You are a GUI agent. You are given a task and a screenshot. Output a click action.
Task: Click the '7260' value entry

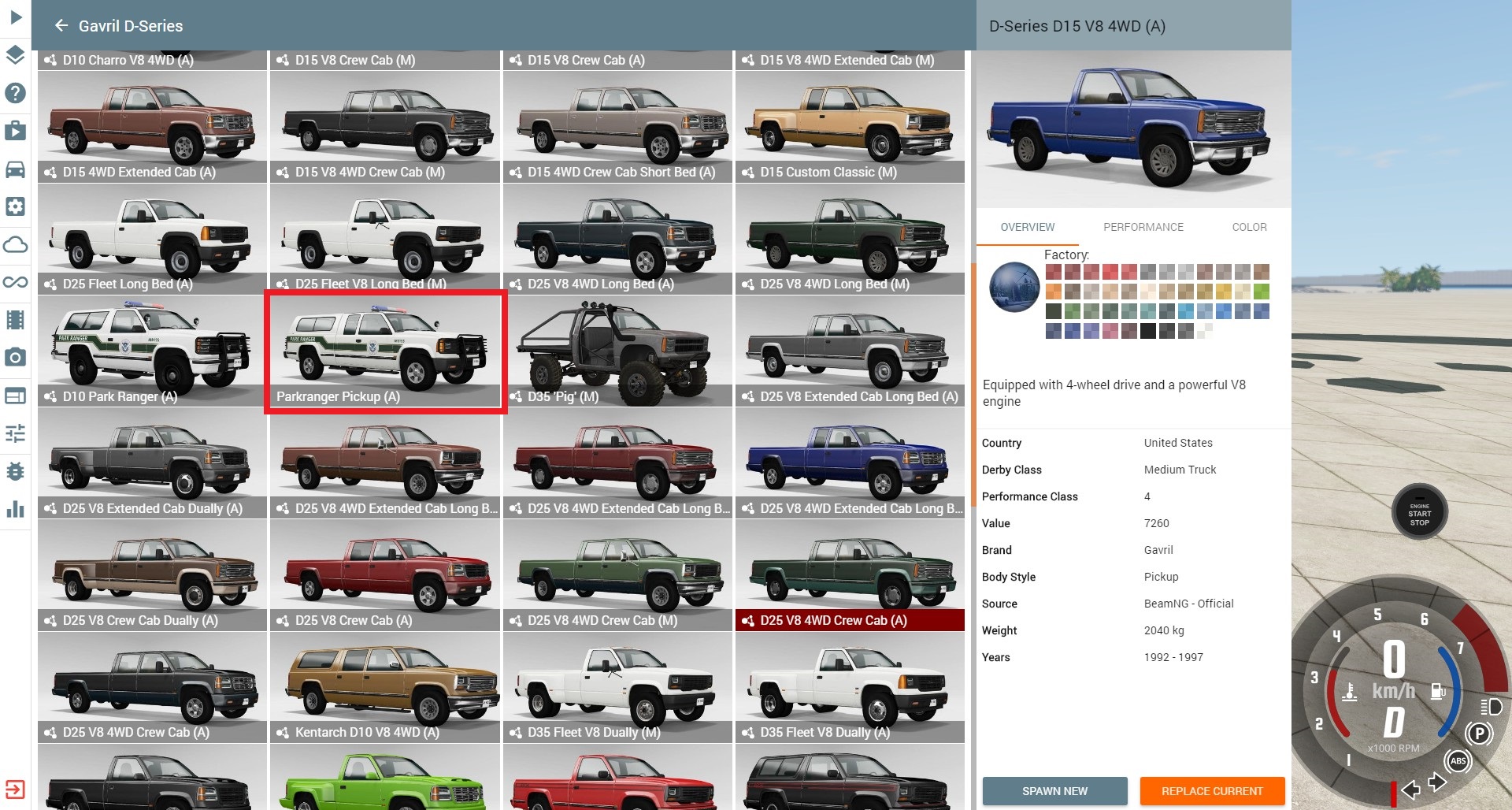pos(1156,523)
